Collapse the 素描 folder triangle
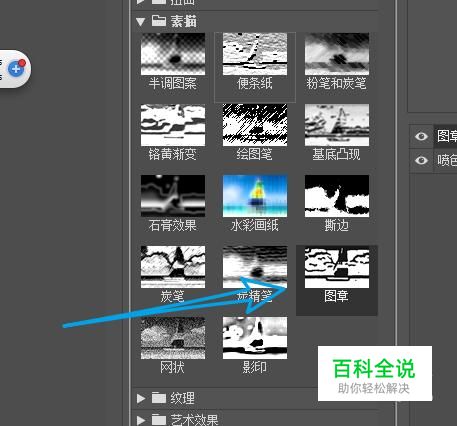 click(x=141, y=22)
